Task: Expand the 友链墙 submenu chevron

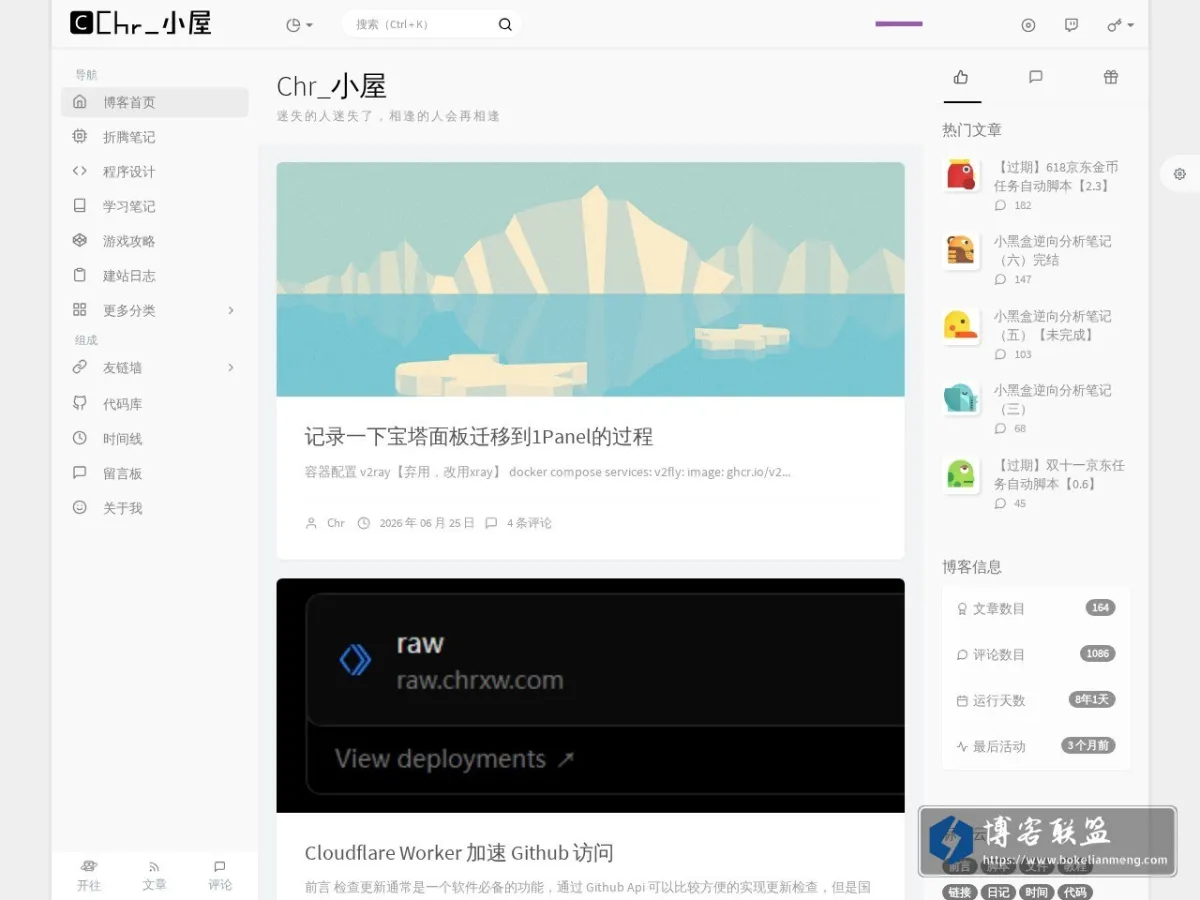Action: (231, 368)
